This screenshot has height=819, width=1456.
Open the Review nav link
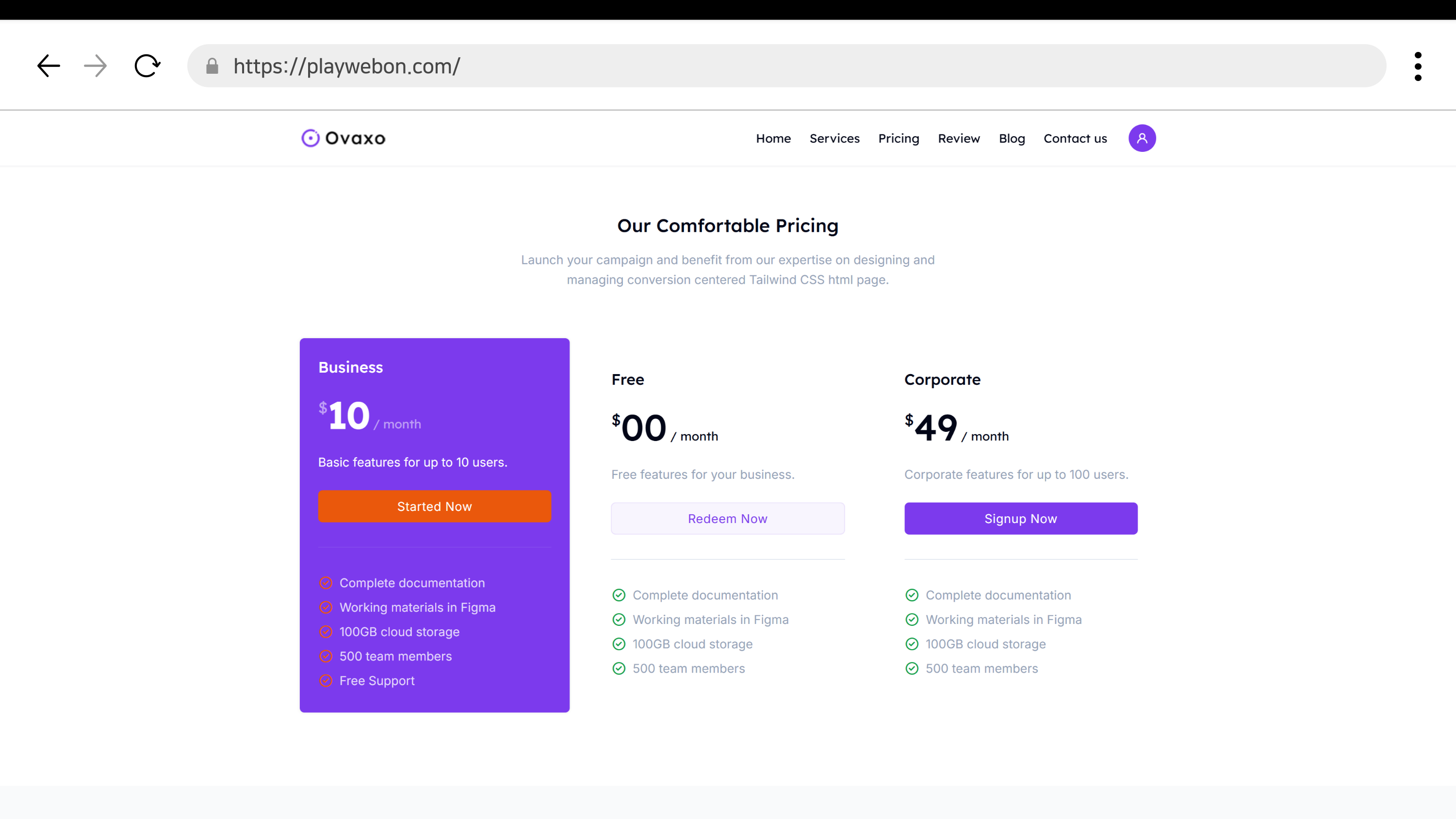pos(959,138)
